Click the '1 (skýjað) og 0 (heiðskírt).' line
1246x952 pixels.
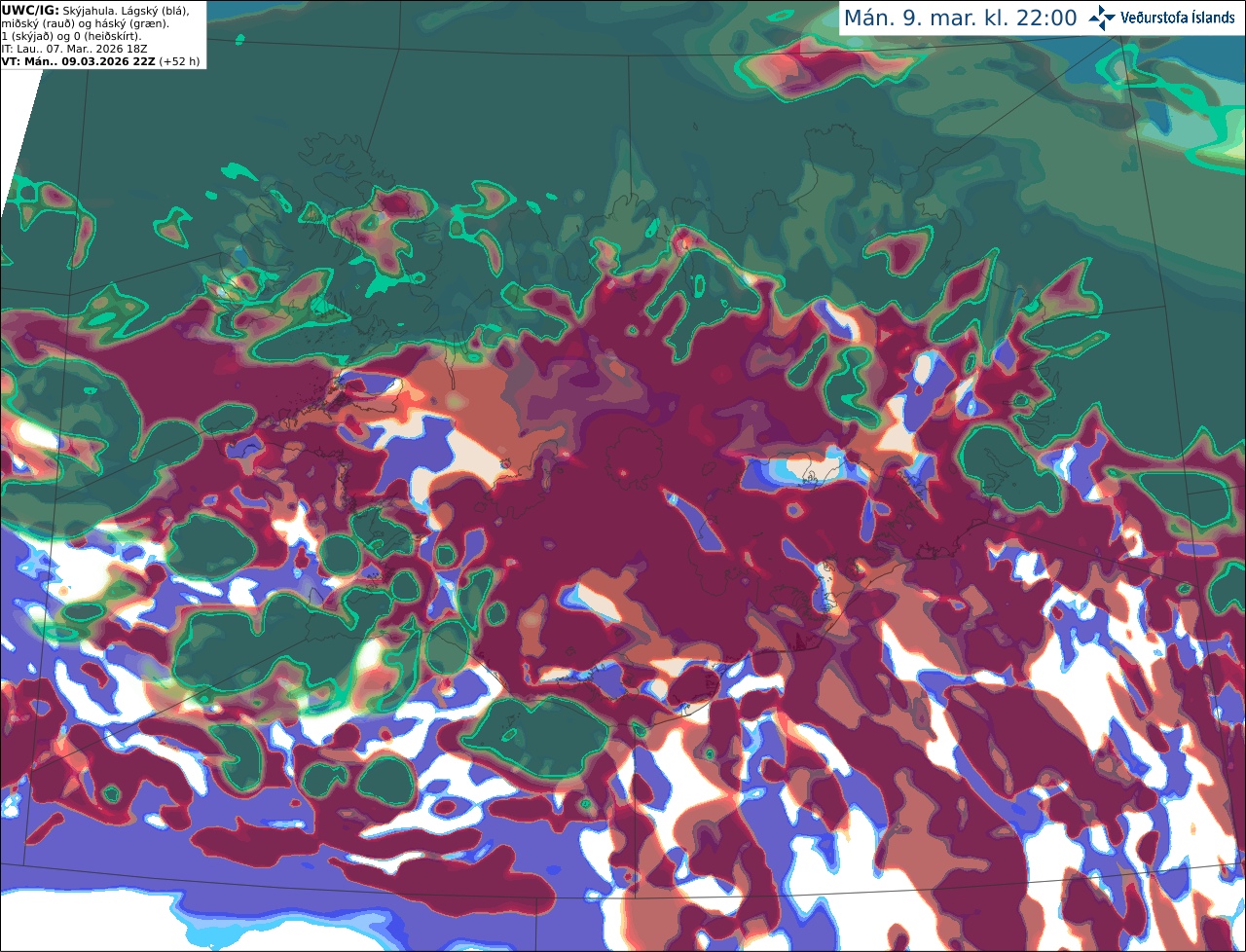(x=71, y=35)
